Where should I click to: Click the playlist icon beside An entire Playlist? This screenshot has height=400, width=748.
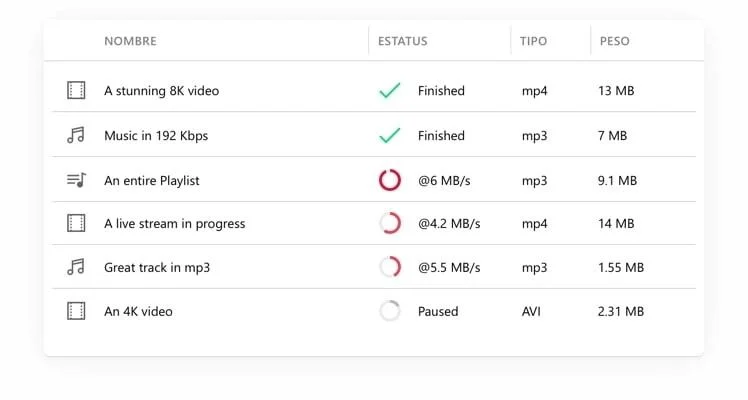[x=76, y=180]
